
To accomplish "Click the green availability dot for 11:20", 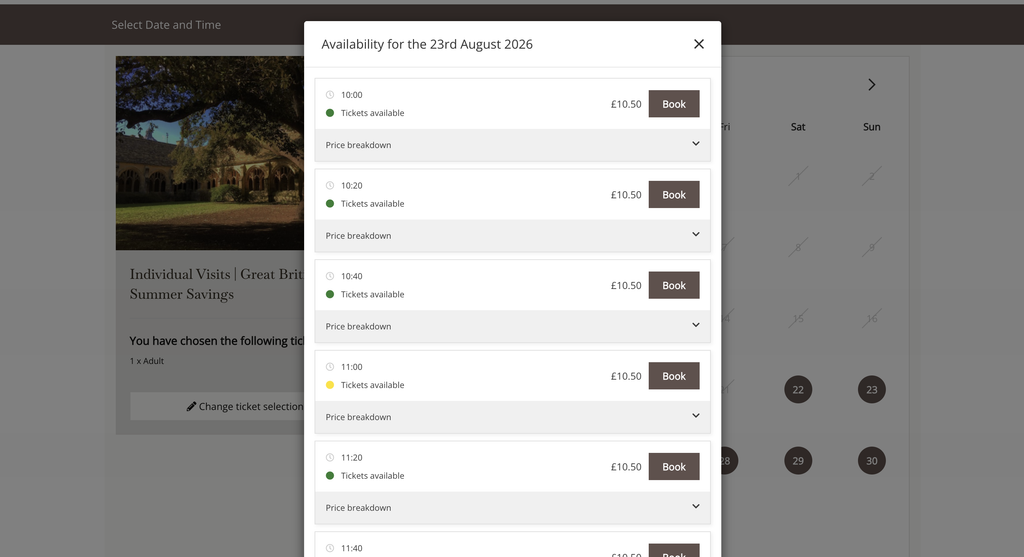I will coord(330,476).
